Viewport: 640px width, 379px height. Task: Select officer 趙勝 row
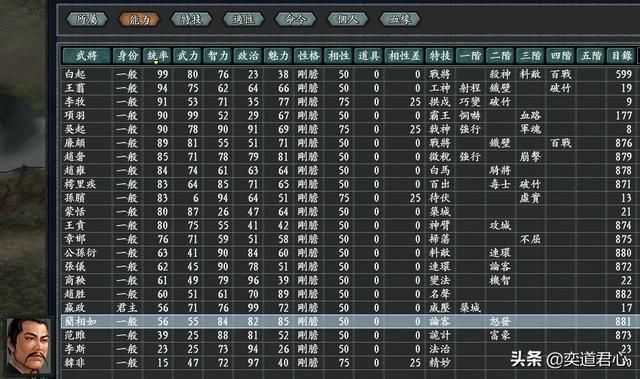coord(349,294)
